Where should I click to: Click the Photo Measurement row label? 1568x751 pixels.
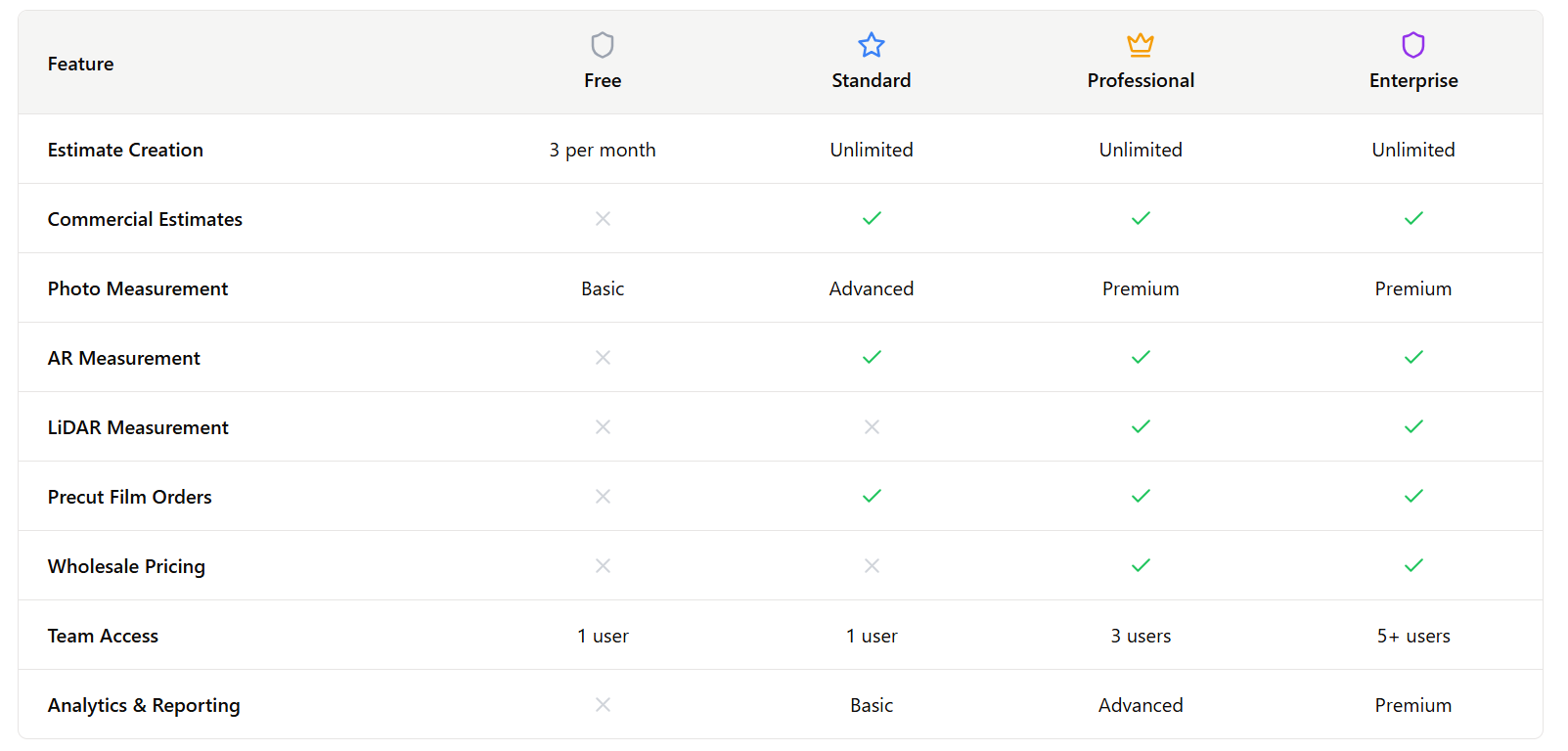coord(138,288)
